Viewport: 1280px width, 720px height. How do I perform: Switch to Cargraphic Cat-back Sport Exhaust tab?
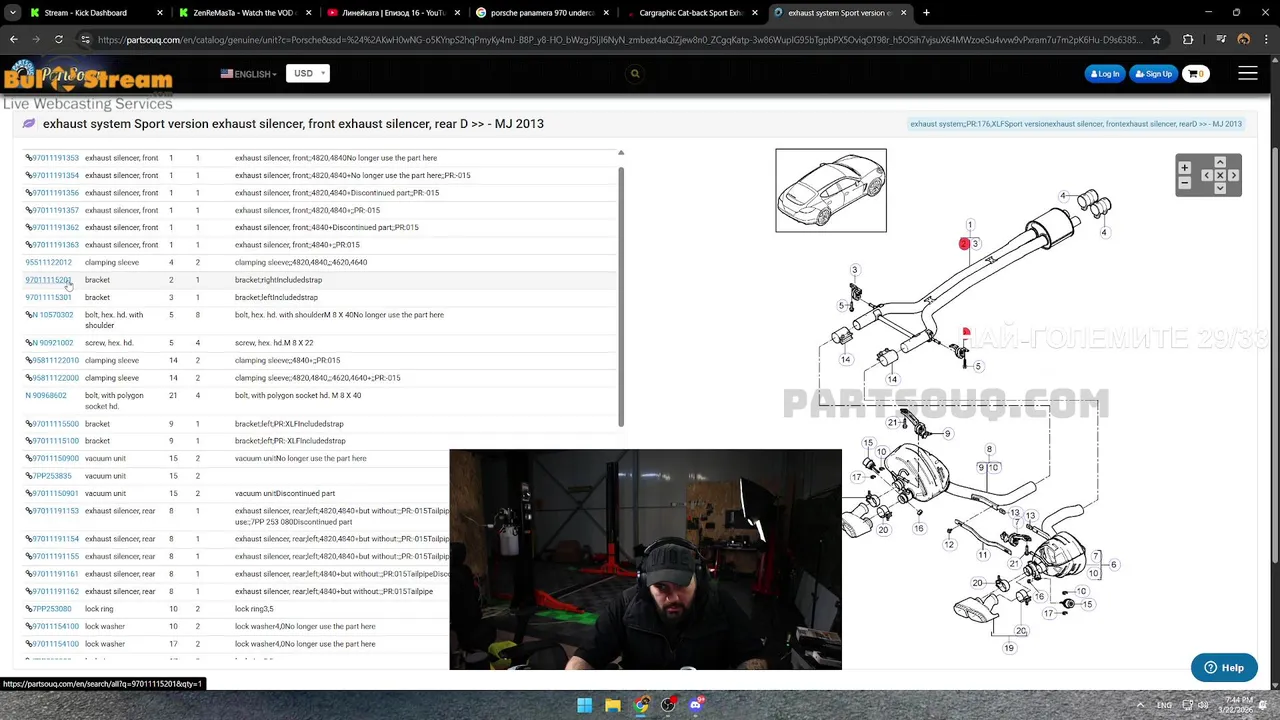(x=692, y=13)
